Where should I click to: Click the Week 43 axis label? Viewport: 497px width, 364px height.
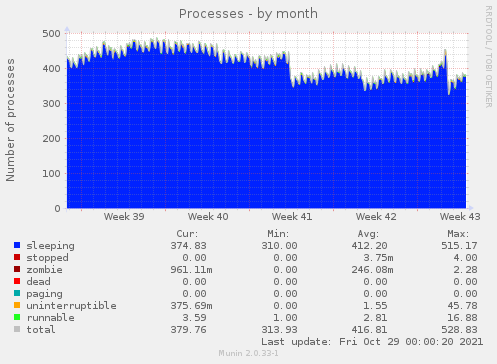tap(460, 217)
